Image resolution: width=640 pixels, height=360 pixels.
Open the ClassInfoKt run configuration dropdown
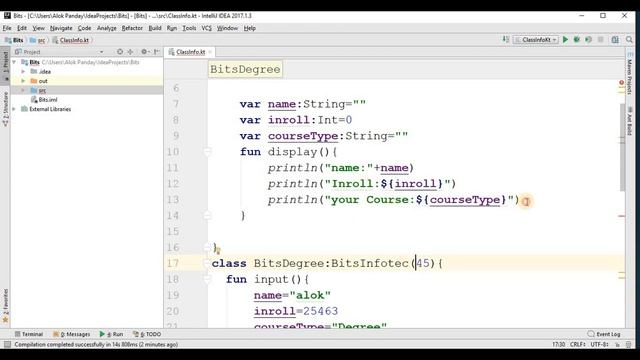pos(536,40)
